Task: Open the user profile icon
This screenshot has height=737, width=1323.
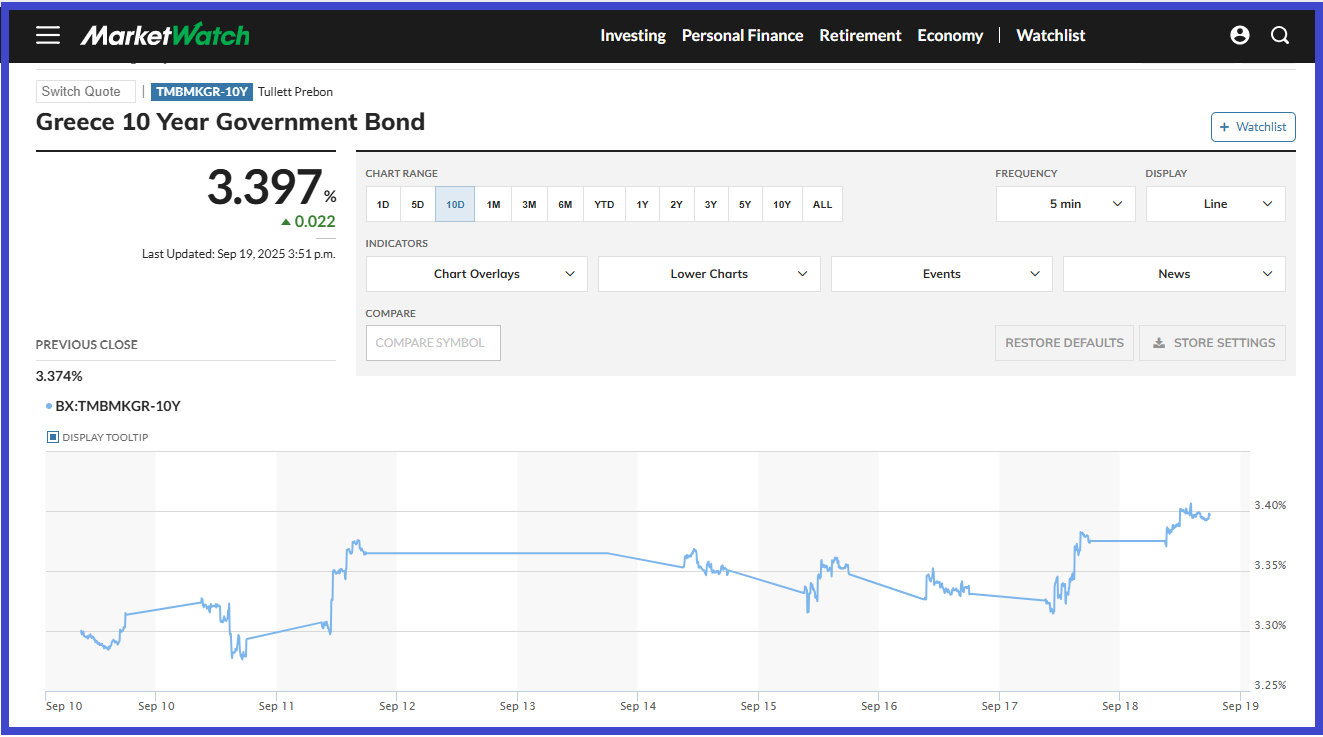Action: pos(1240,35)
